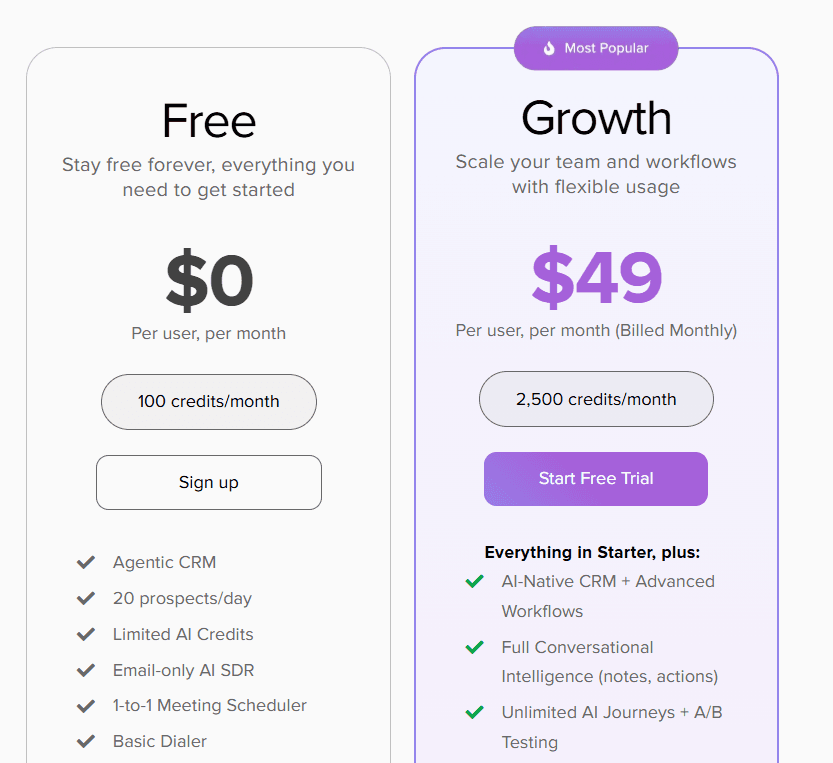Viewport: 833px width, 763px height.
Task: Click the checkmark beside Agentic CRM
Action: pyautogui.click(x=86, y=562)
